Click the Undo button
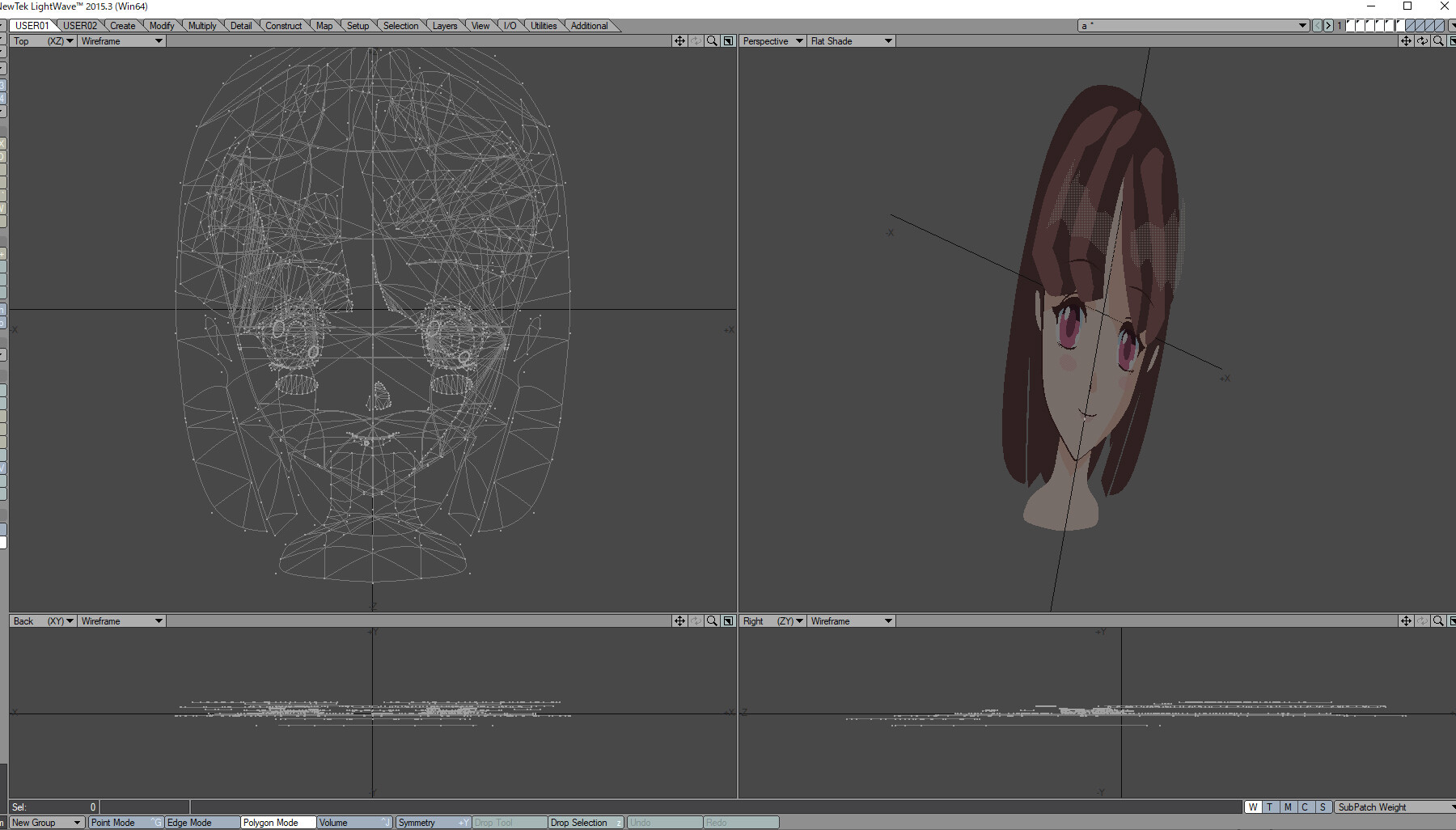 [x=665, y=823]
